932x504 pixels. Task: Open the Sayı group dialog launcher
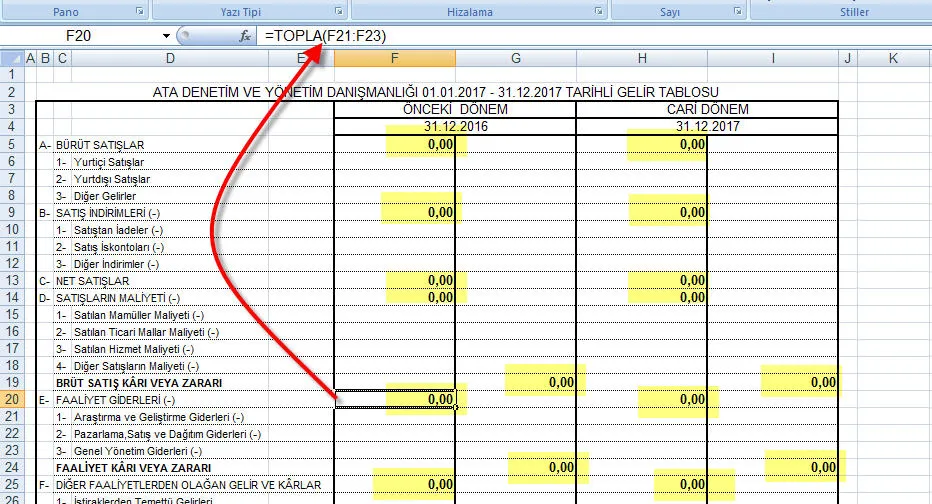(x=738, y=12)
